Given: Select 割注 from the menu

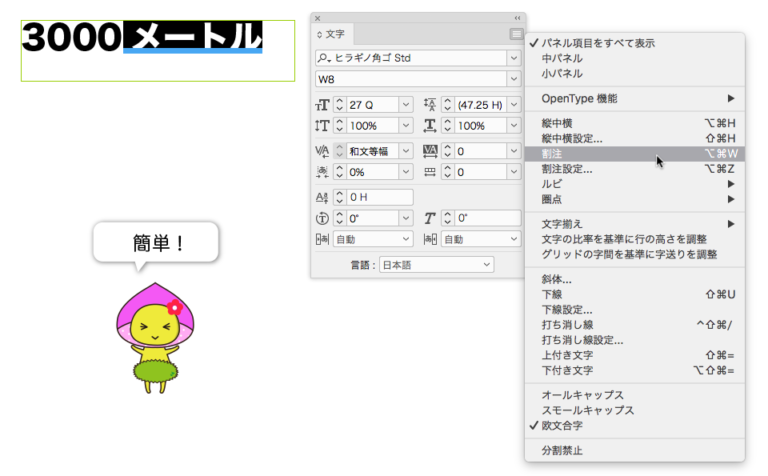Looking at the screenshot, I should pyautogui.click(x=552, y=154).
